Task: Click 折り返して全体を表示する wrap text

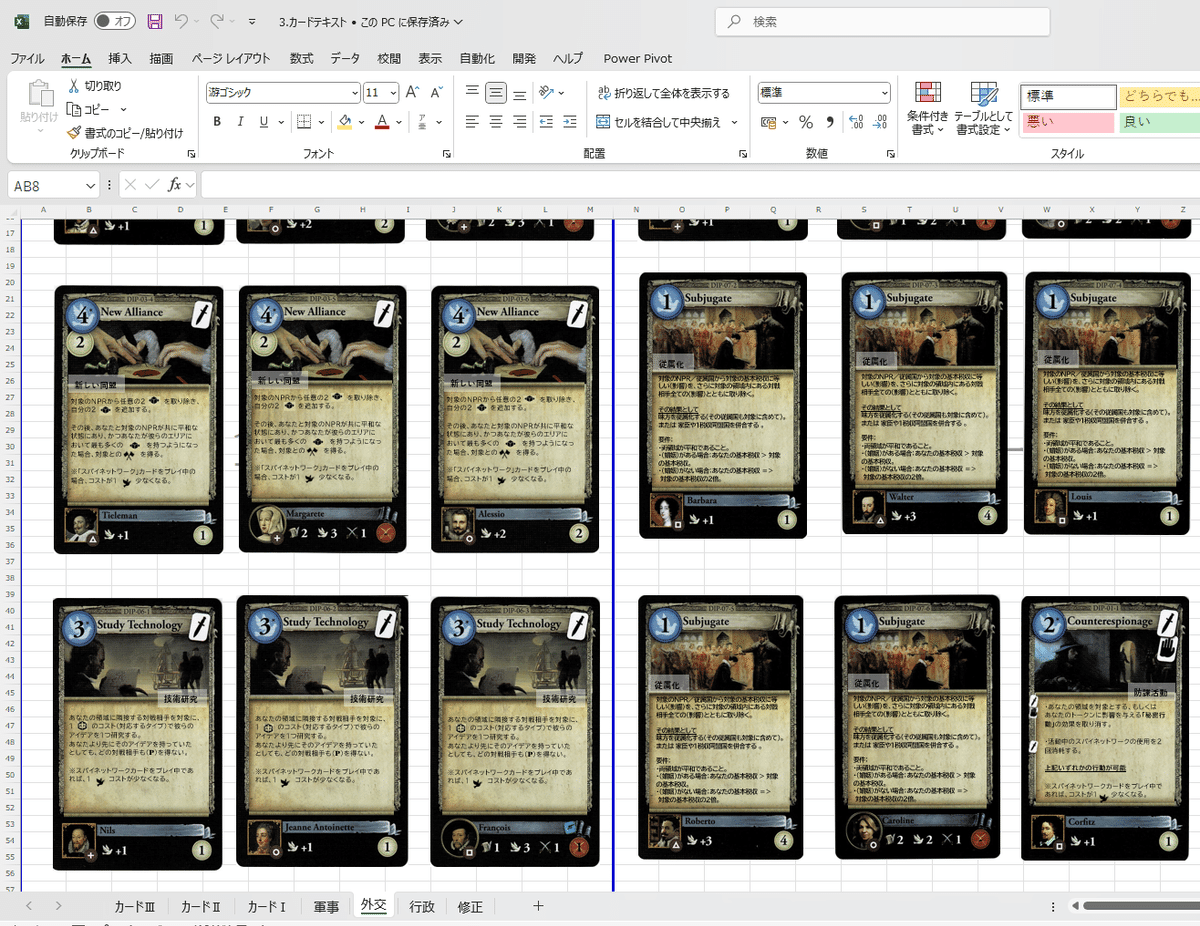Action: point(664,93)
